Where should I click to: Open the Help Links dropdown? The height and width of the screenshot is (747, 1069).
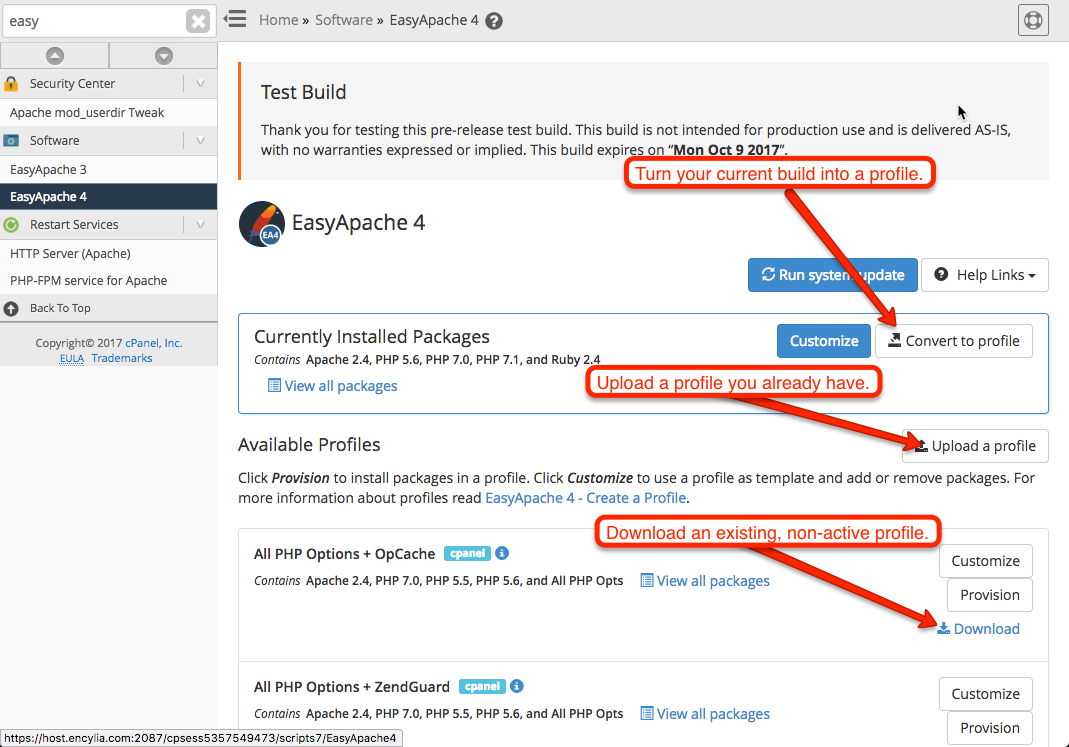984,275
